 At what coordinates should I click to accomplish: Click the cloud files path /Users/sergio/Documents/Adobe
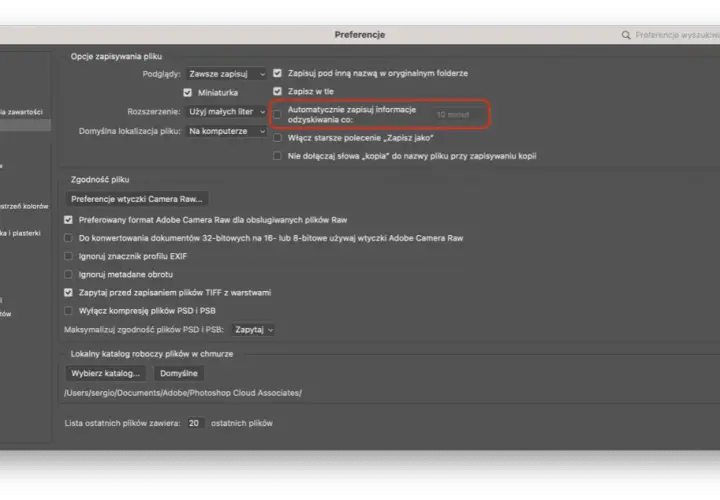coord(183,393)
